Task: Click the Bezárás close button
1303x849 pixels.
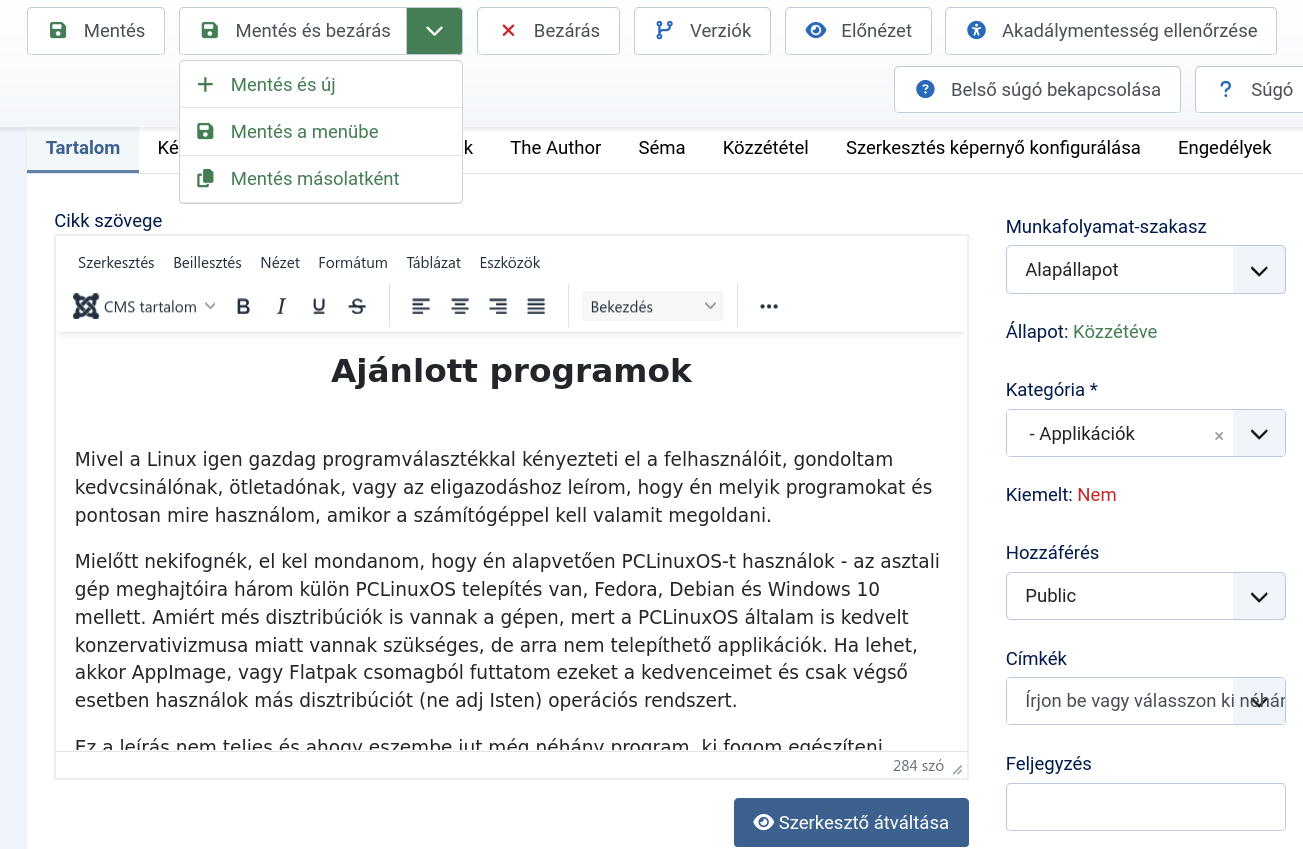Action: 548,31
